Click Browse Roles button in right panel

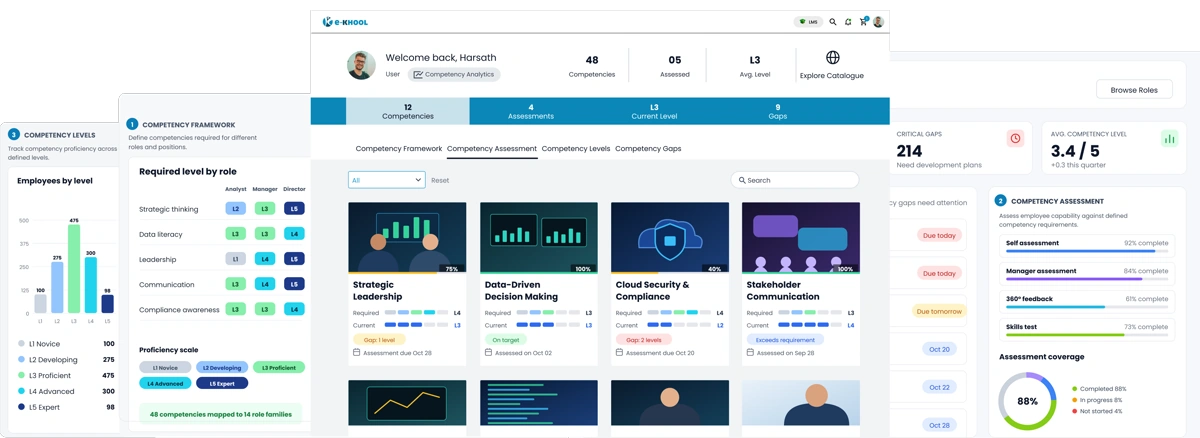(x=1134, y=90)
